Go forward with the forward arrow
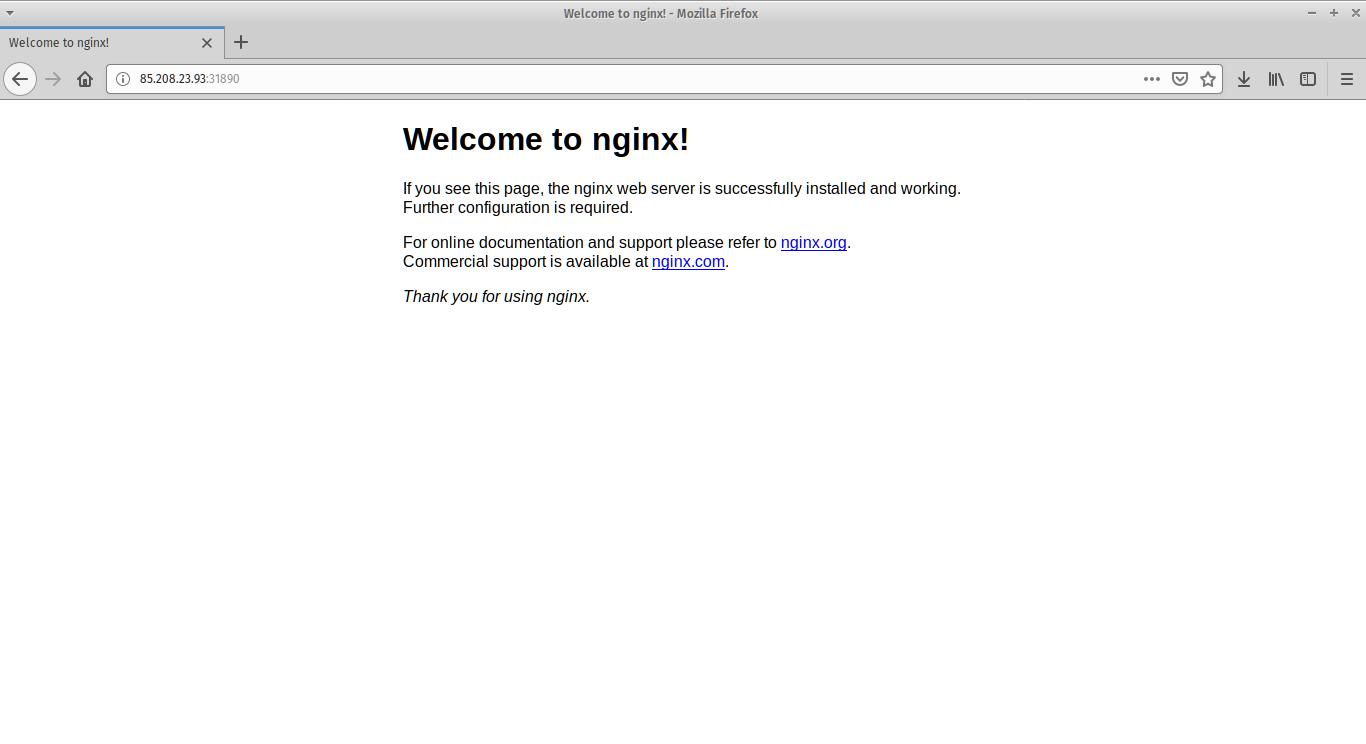 point(54,79)
